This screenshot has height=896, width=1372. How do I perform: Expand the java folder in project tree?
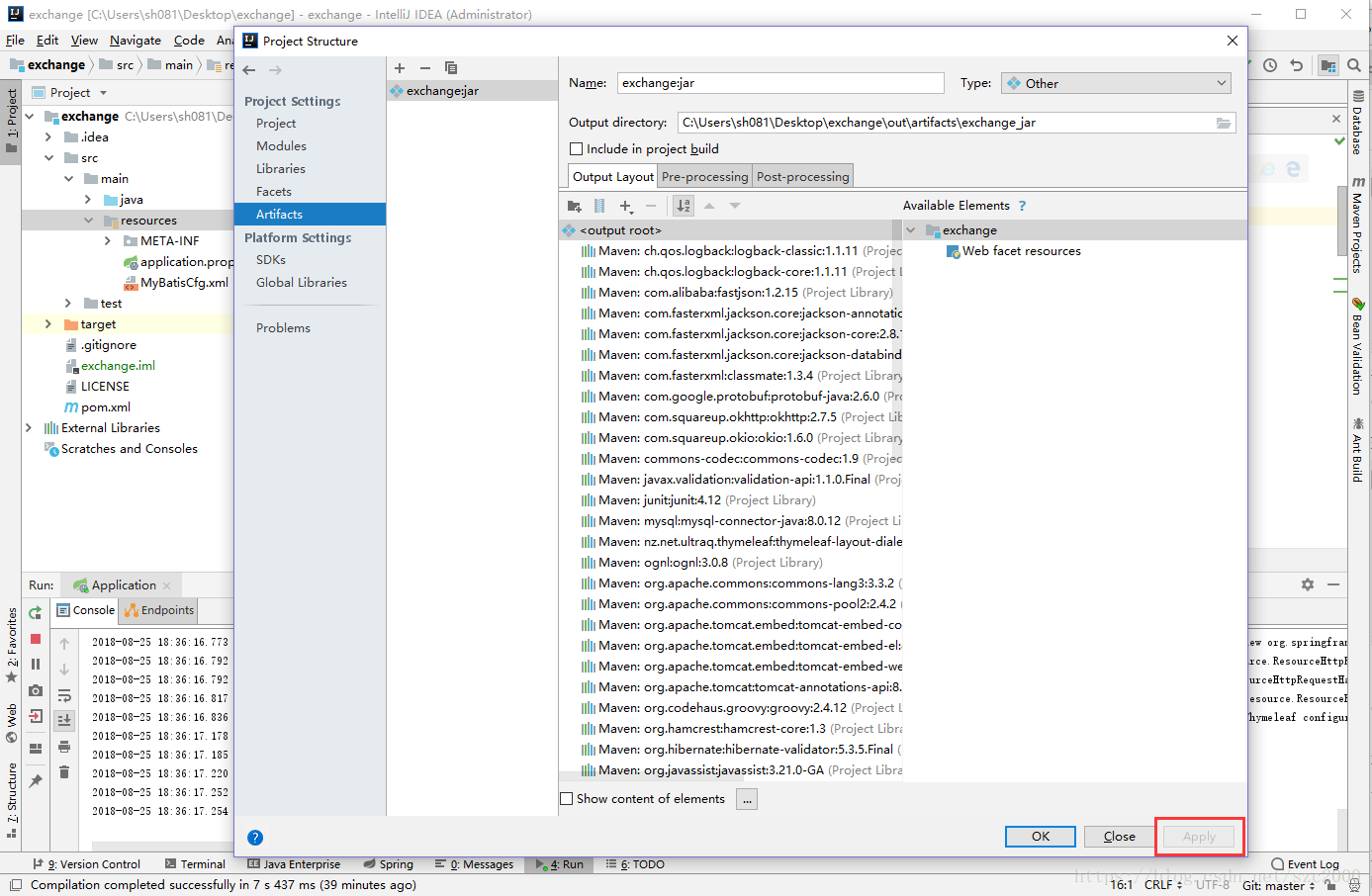(88, 200)
